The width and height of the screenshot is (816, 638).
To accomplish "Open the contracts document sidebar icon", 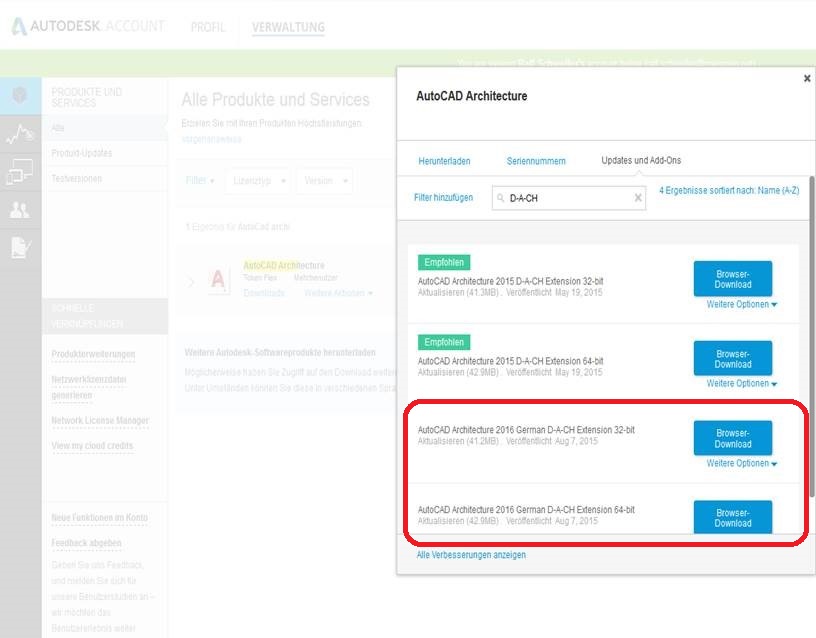I will pyautogui.click(x=21, y=247).
